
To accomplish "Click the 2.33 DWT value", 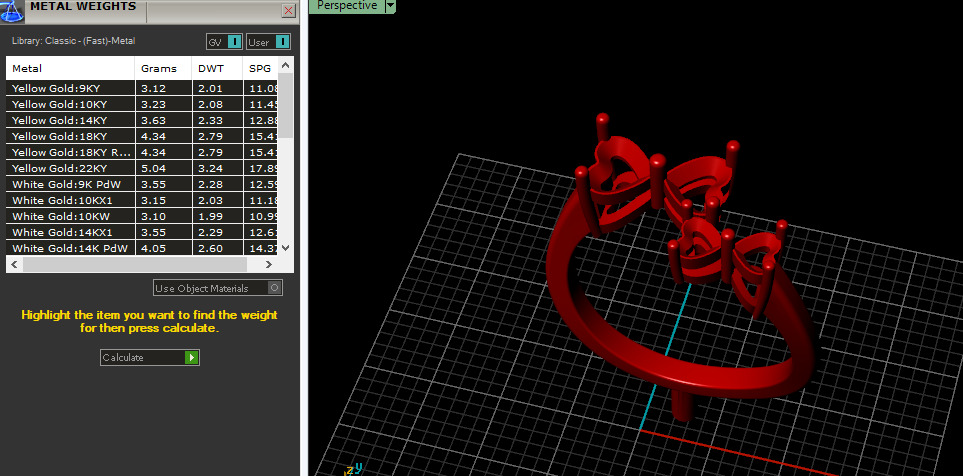I will (x=210, y=120).
